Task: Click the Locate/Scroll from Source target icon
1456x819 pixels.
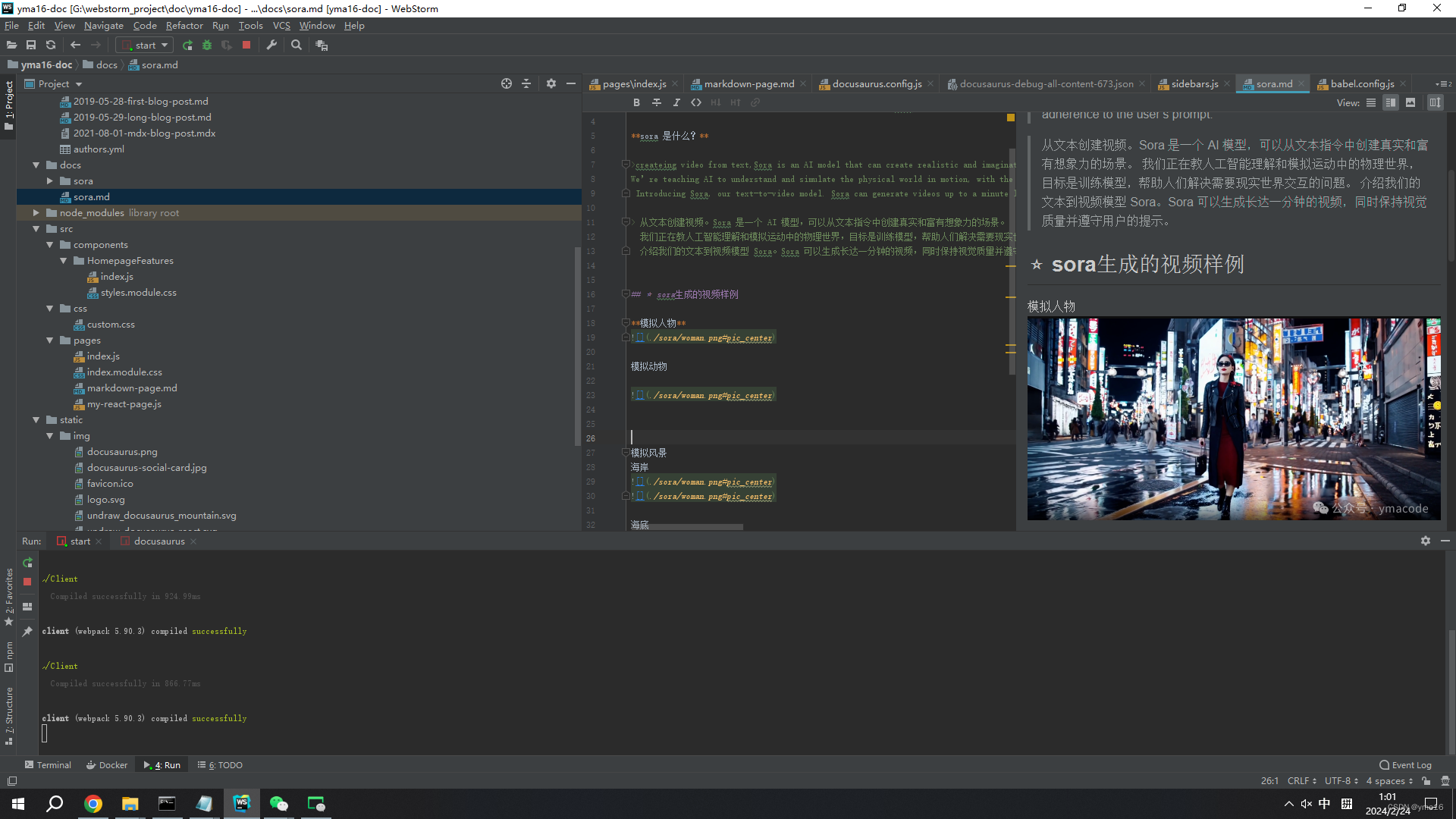Action: (507, 84)
